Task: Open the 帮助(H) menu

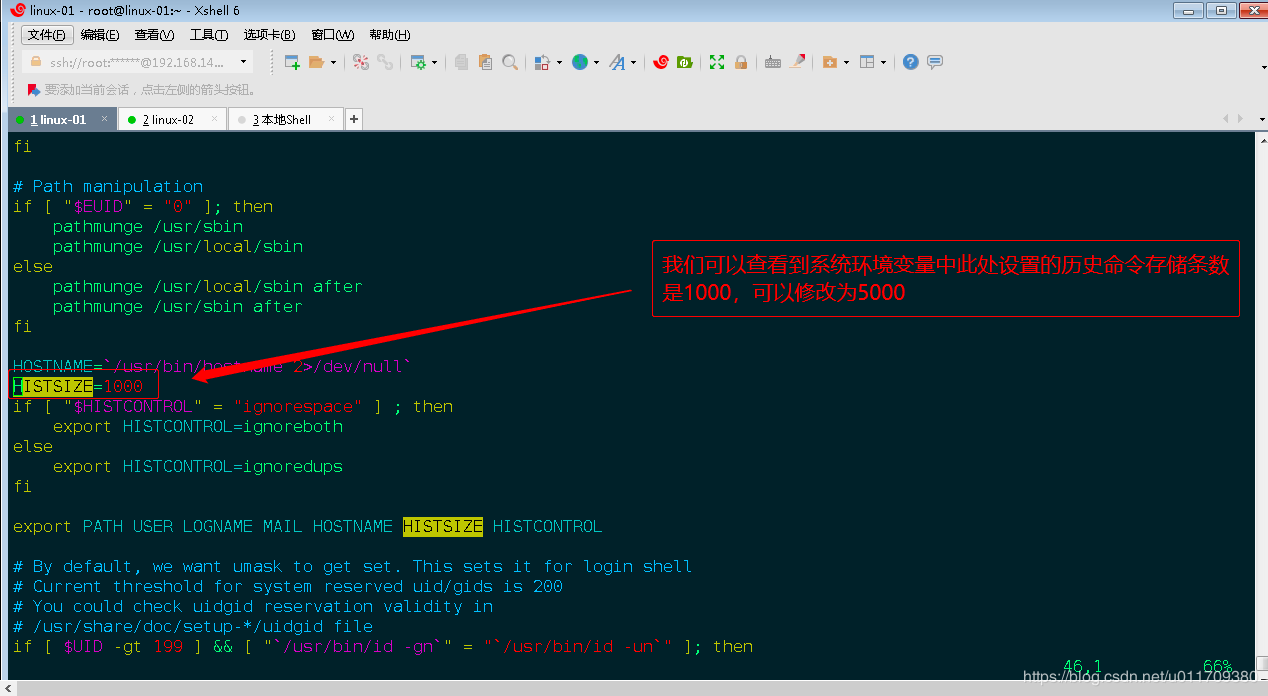Action: [x=390, y=35]
